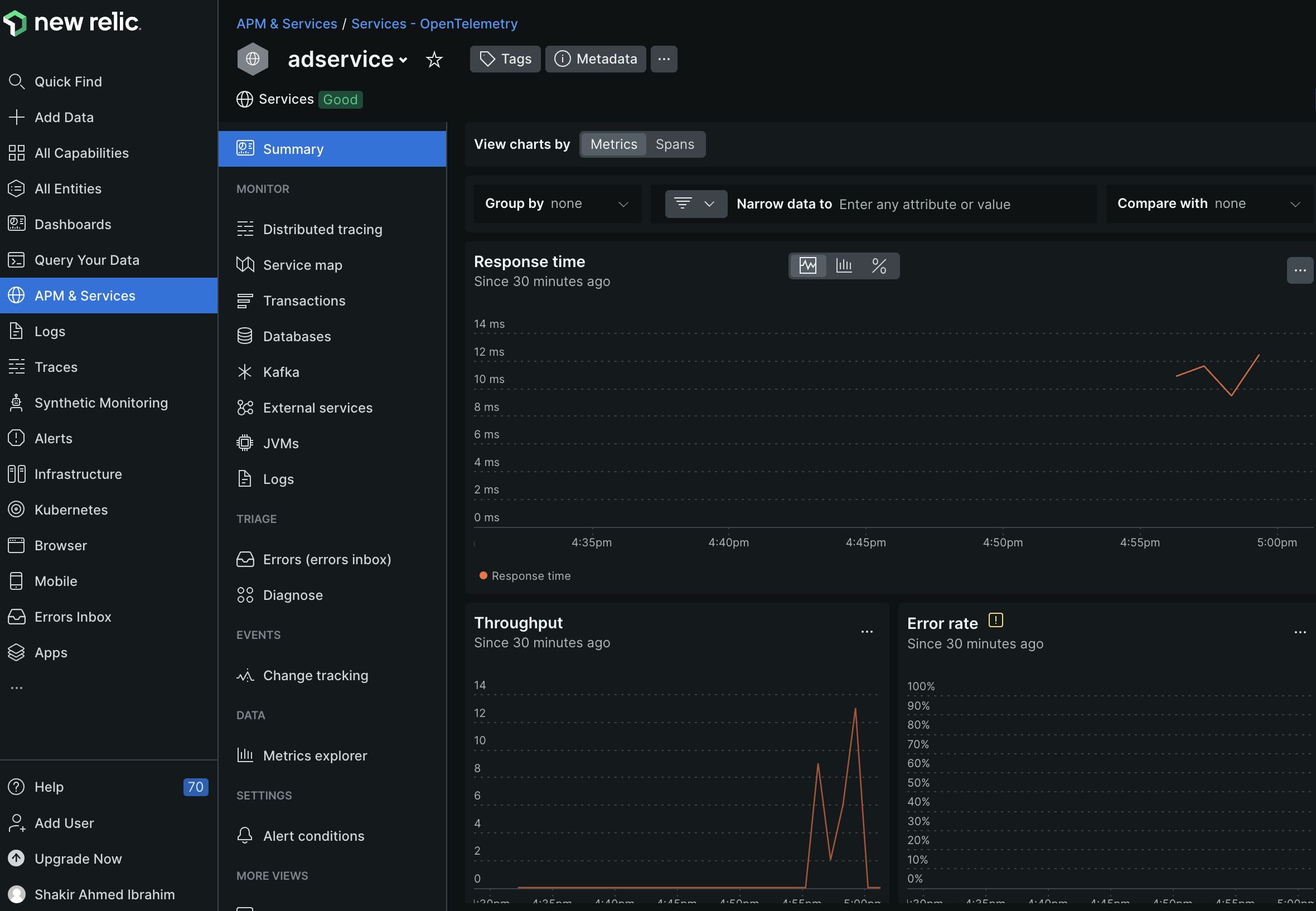This screenshot has height=911, width=1316.
Task: Open Dashboards icon in sidebar
Action: tap(17, 224)
